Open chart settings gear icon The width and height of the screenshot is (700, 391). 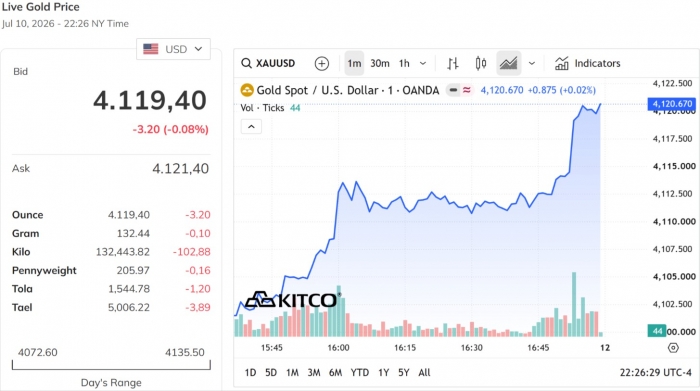tap(673, 348)
